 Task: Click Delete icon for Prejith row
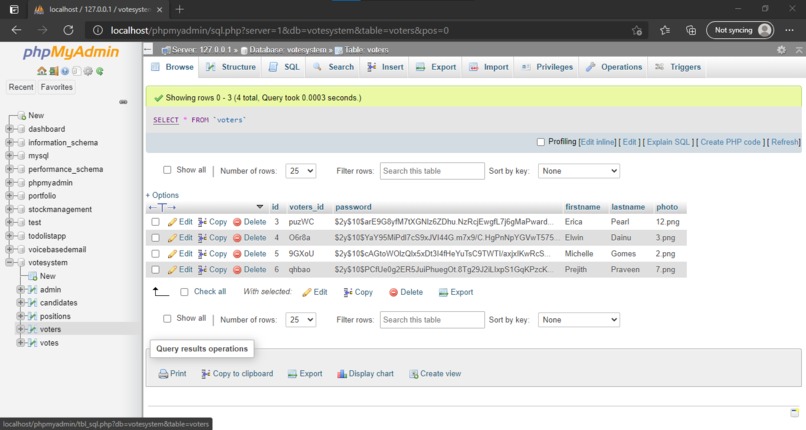[x=237, y=270]
